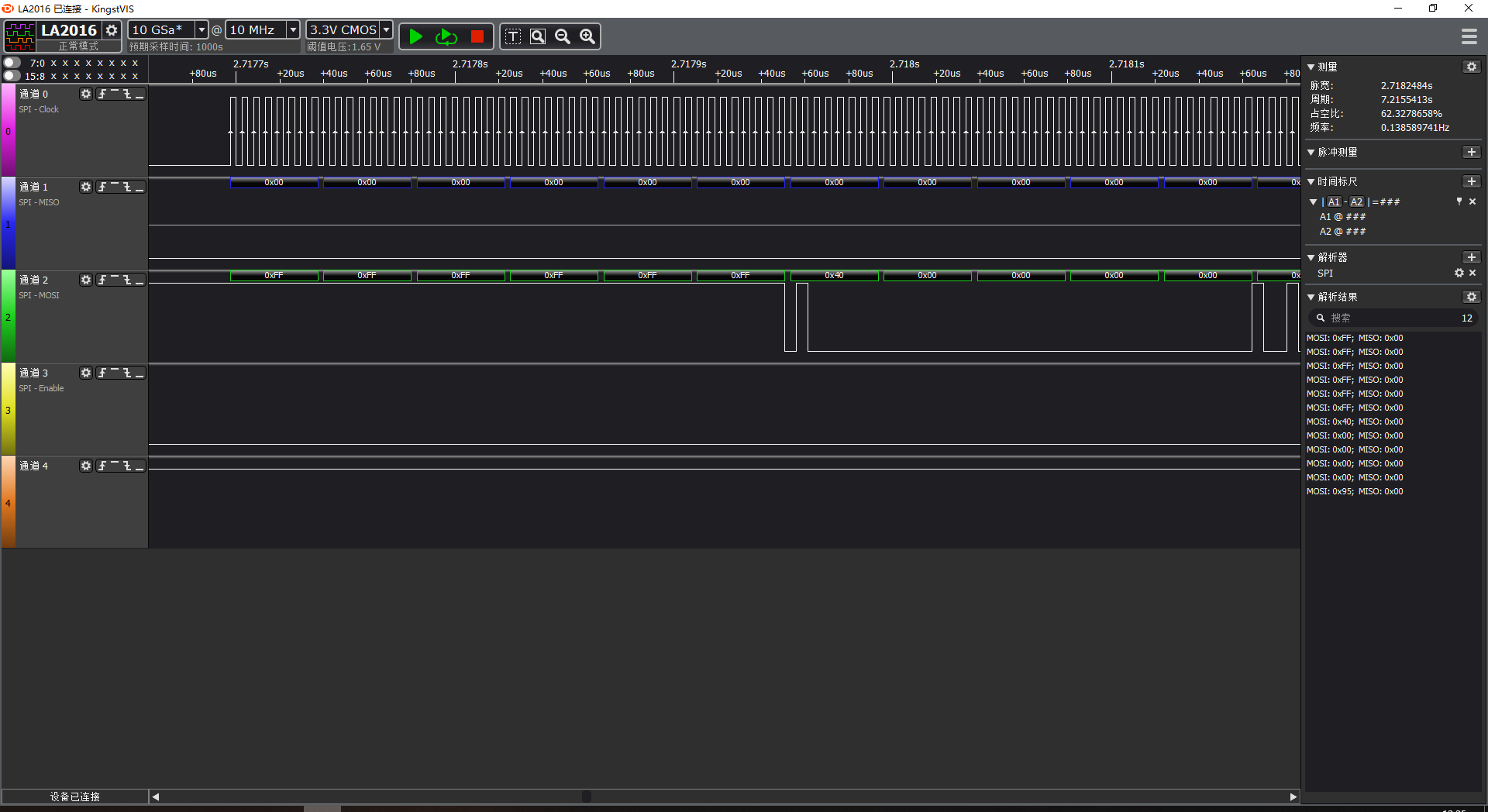
Task: Collapse the analyzers (解析器) section
Action: (1311, 257)
